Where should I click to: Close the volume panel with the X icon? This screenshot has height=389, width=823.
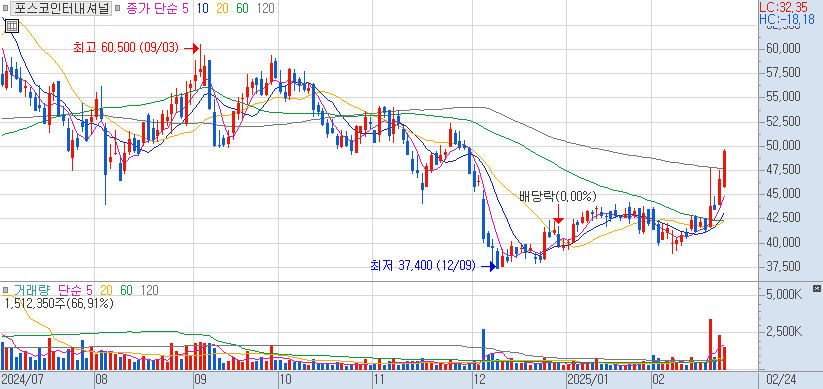(816, 289)
